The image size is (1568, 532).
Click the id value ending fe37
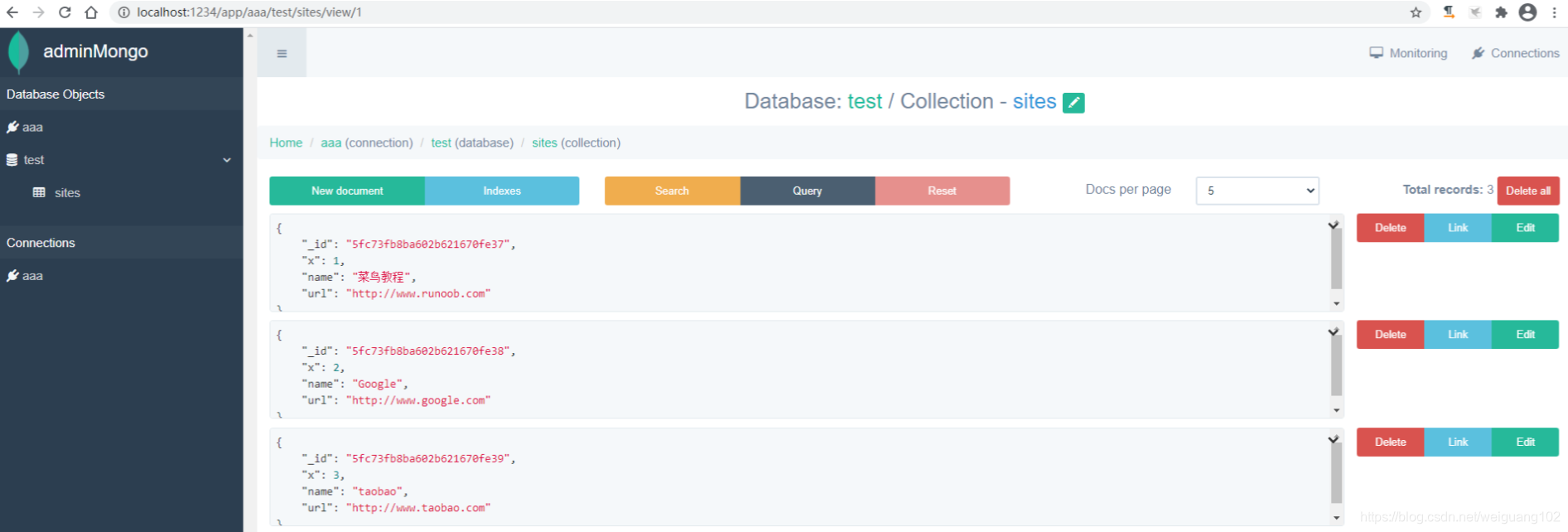427,244
